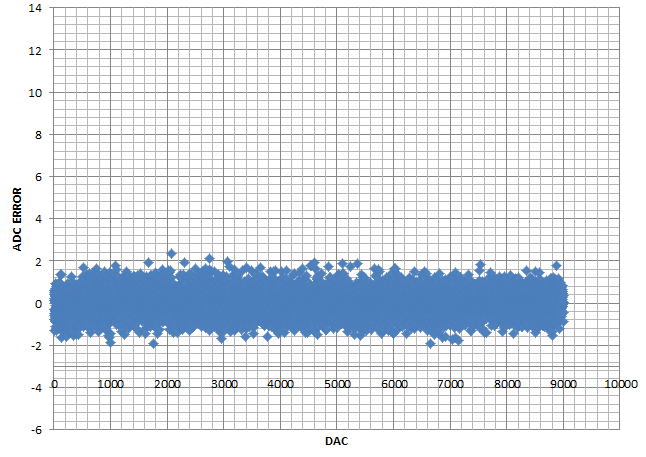This screenshot has width=646, height=457.
Task: Click the x-axis label 8000
Action: click(x=507, y=384)
